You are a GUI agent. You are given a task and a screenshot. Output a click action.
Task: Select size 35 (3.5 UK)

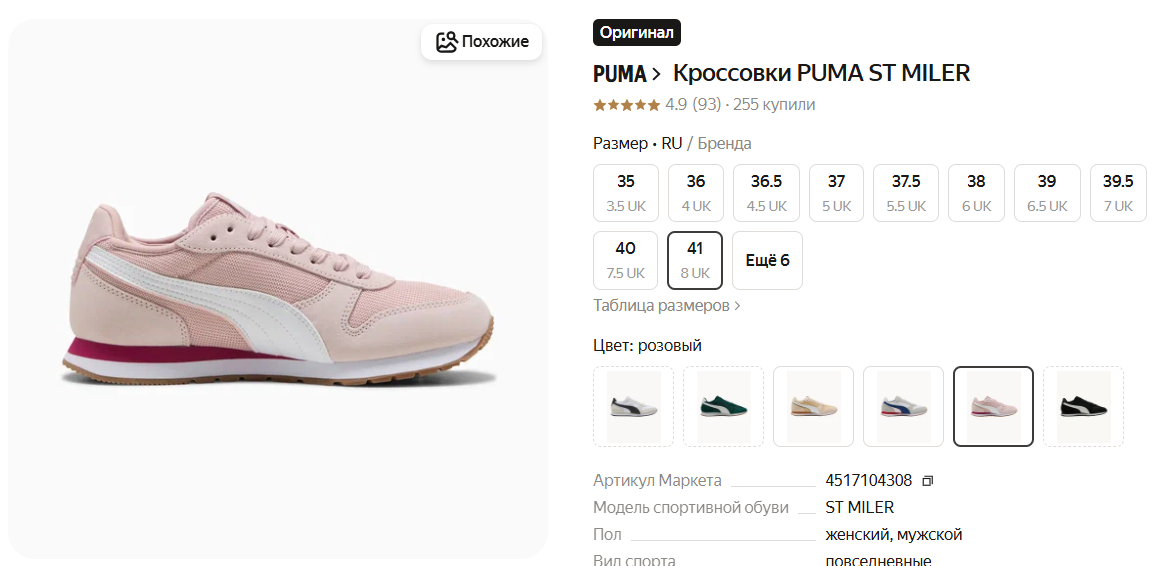tap(626, 193)
